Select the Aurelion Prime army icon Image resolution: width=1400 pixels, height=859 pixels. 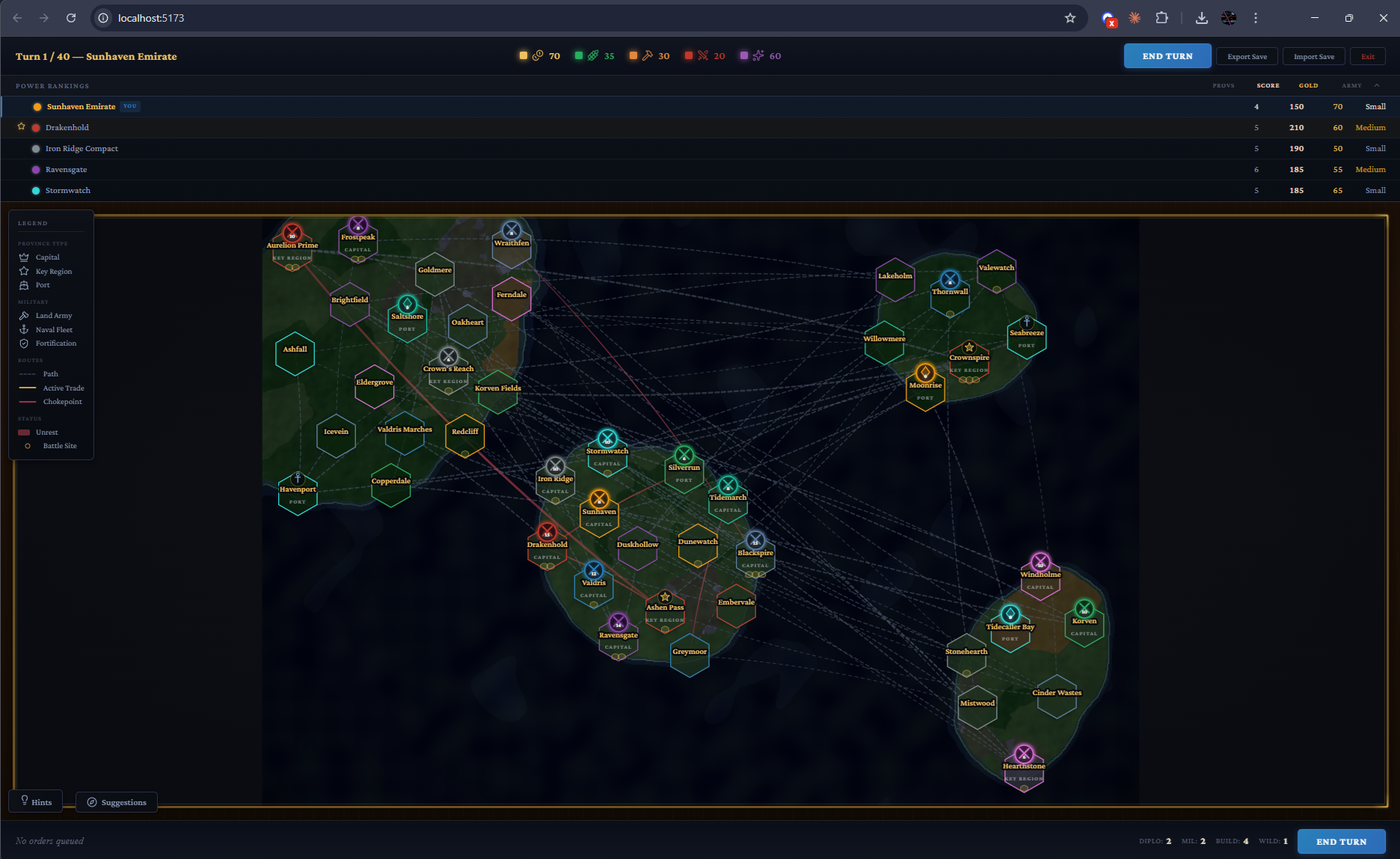pos(292,233)
